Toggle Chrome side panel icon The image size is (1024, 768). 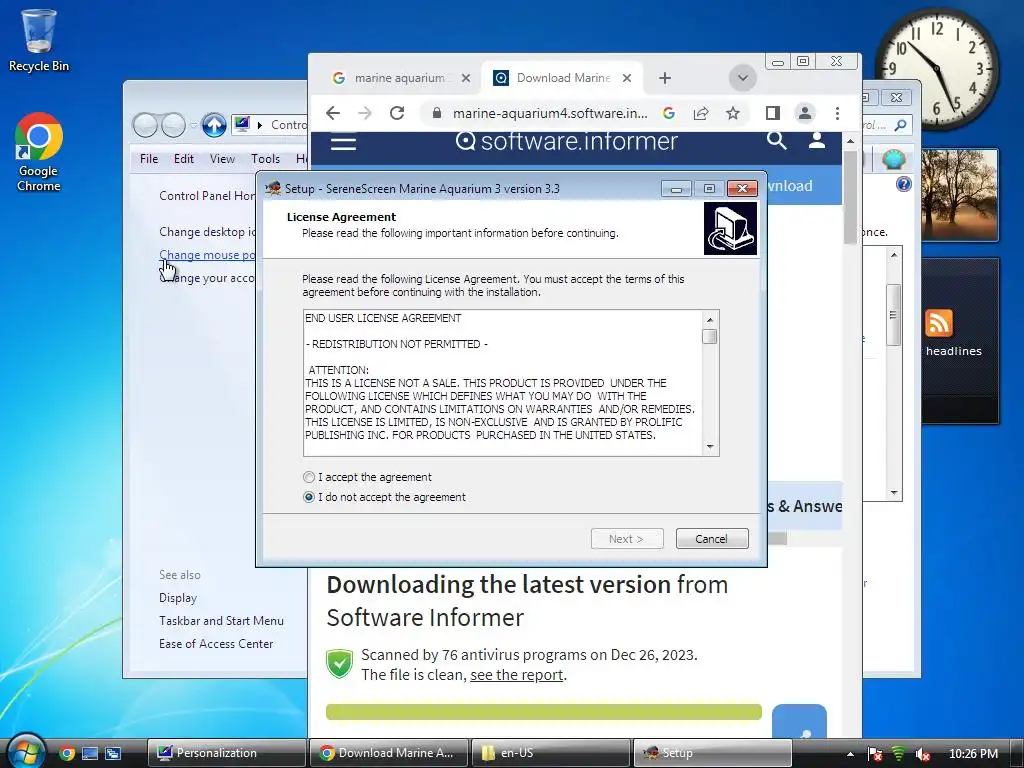point(773,113)
